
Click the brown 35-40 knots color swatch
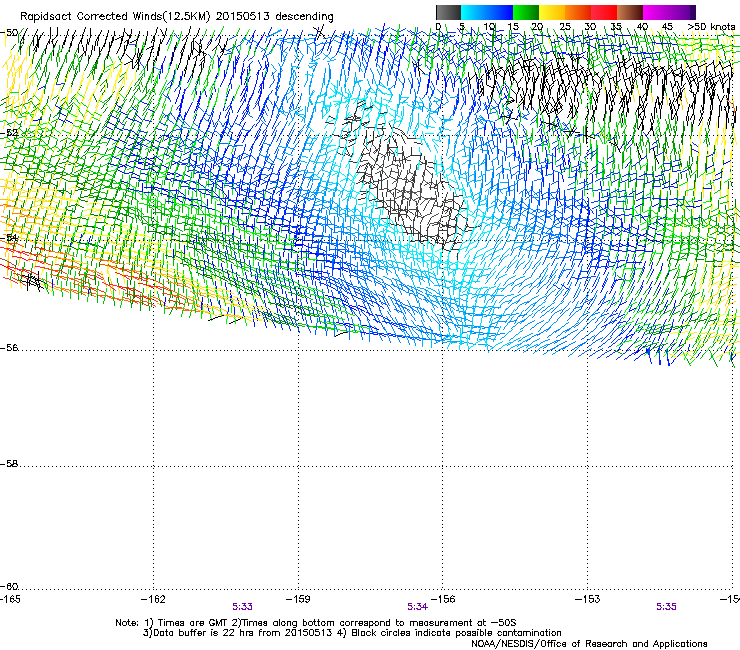pyautogui.click(x=630, y=12)
